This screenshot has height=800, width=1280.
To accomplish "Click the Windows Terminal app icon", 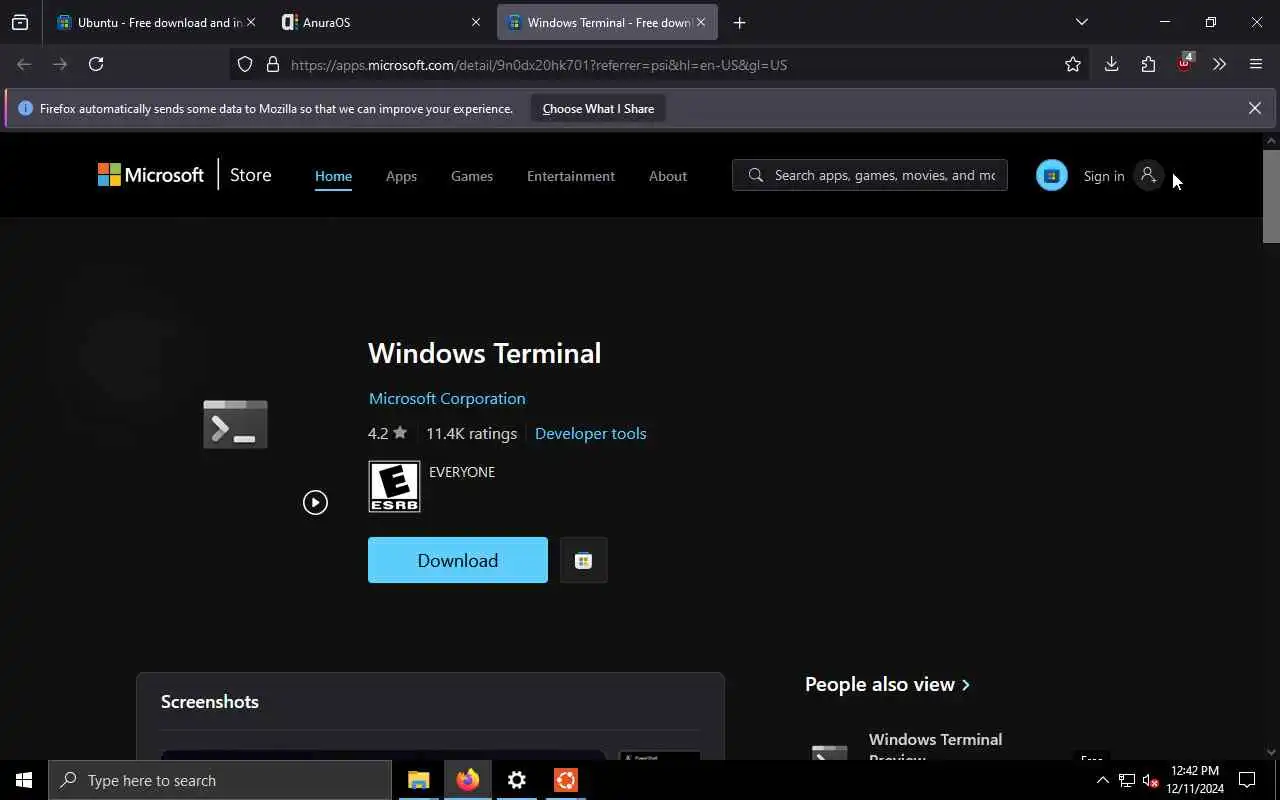I will (236, 424).
